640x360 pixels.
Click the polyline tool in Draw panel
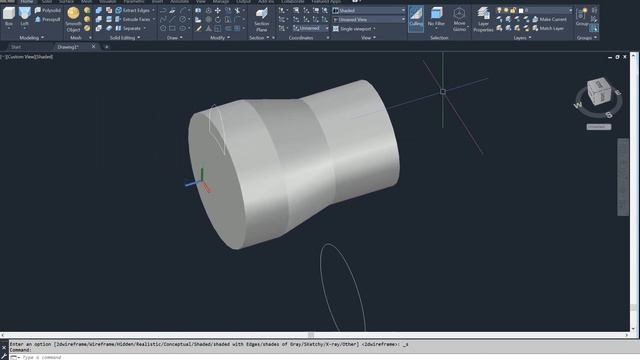click(163, 10)
